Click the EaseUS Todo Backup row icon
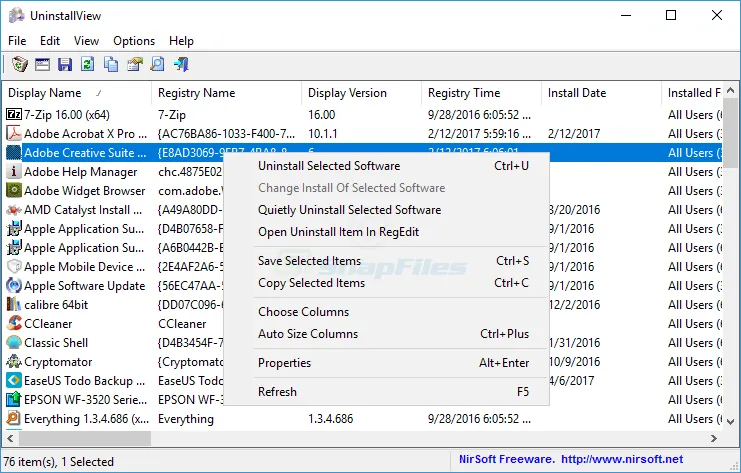The image size is (741, 473). coord(14,380)
